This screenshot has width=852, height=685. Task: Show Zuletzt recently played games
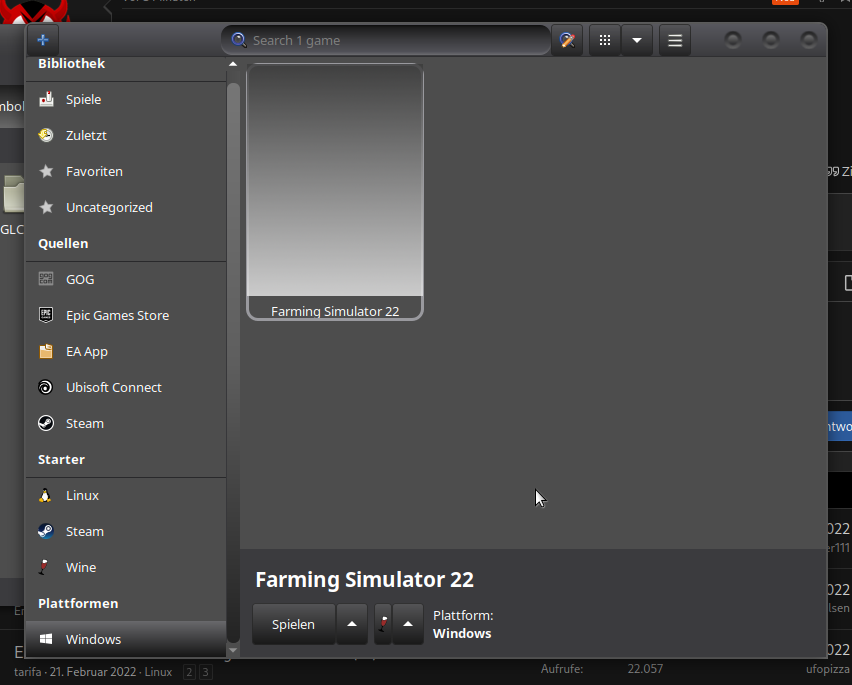pos(126,135)
